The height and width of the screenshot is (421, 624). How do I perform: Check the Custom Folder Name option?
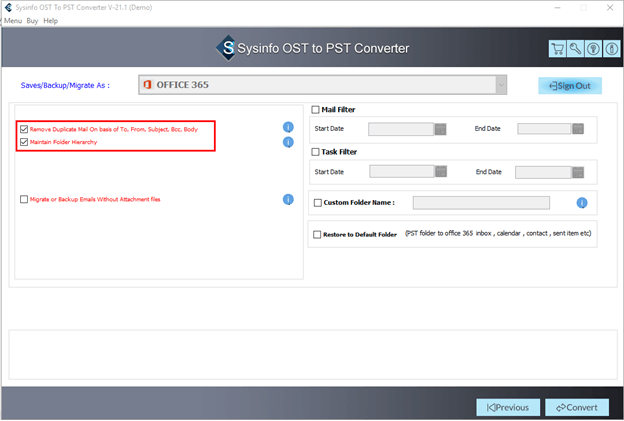pos(318,203)
